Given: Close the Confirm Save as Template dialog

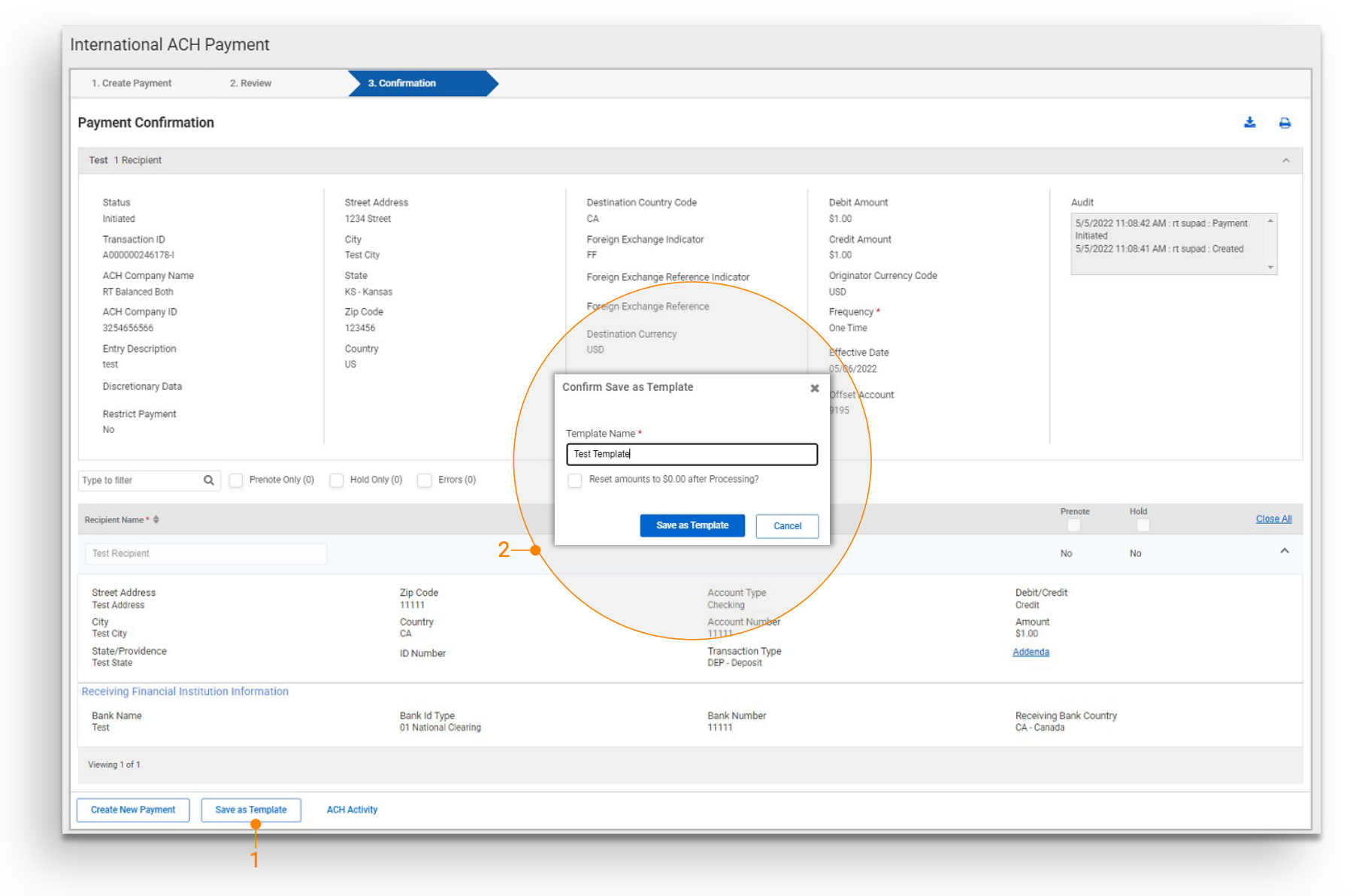Looking at the screenshot, I should click(814, 389).
